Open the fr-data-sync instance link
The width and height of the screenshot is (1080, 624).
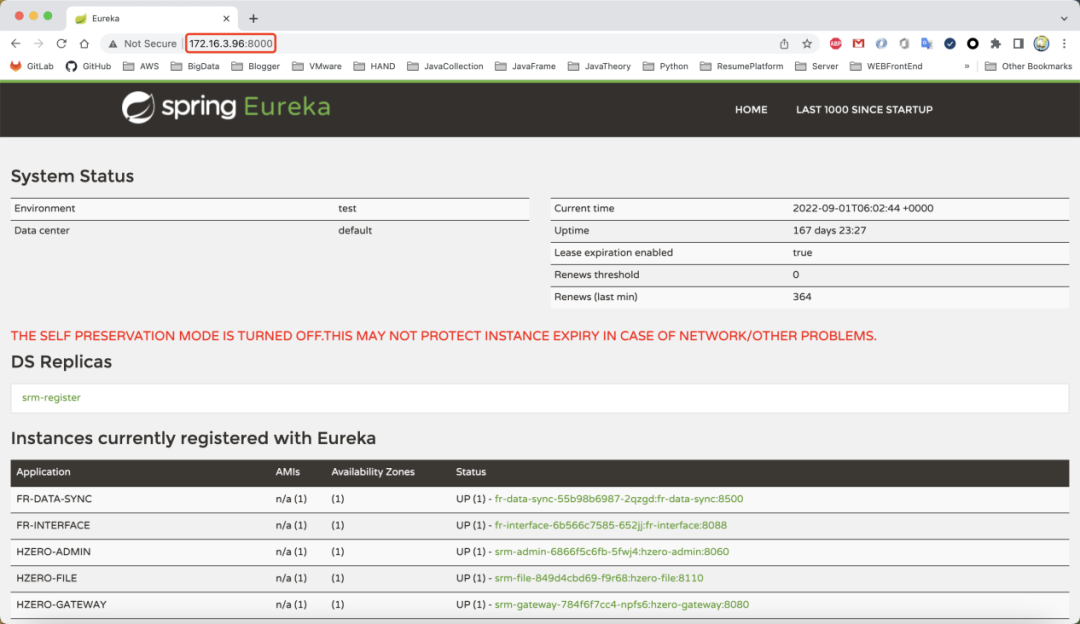click(619, 499)
